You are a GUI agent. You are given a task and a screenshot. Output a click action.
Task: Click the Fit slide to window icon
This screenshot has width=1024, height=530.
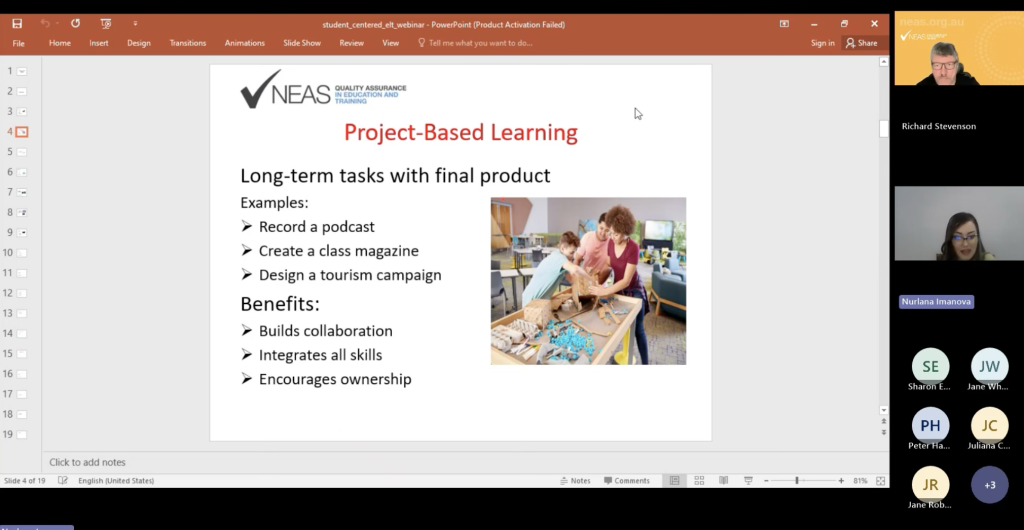[881, 481]
